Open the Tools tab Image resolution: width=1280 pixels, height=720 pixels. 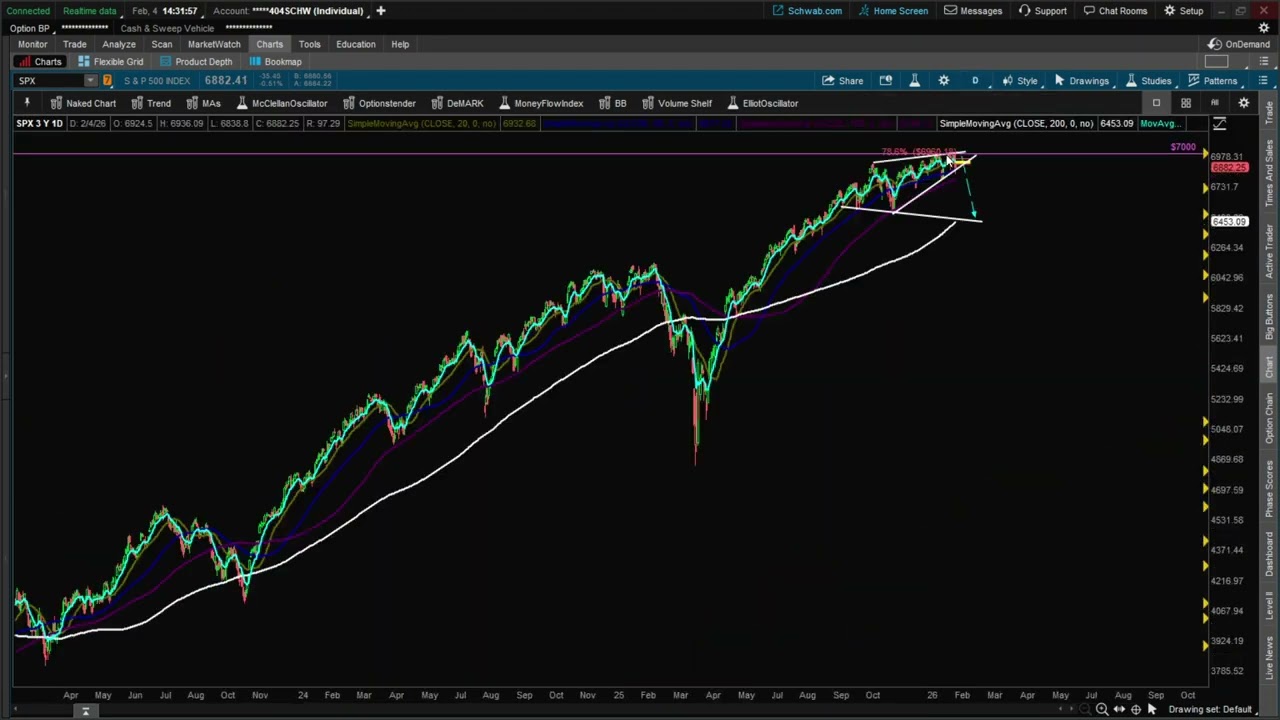(x=309, y=44)
